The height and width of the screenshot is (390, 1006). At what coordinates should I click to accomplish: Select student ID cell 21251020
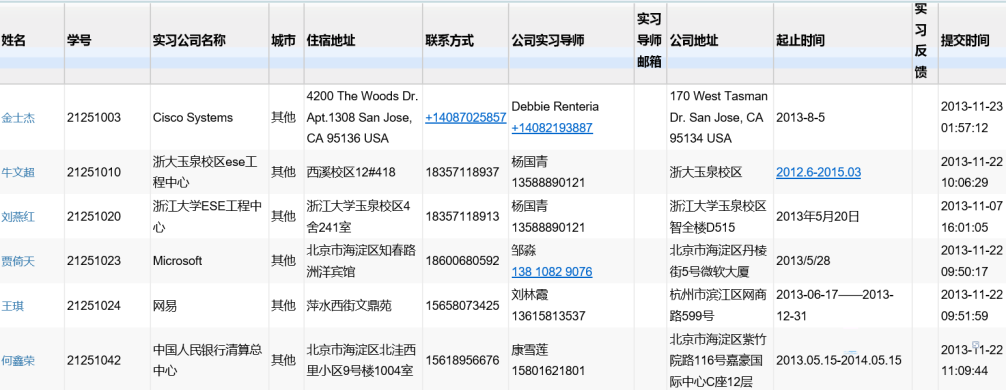[94, 217]
